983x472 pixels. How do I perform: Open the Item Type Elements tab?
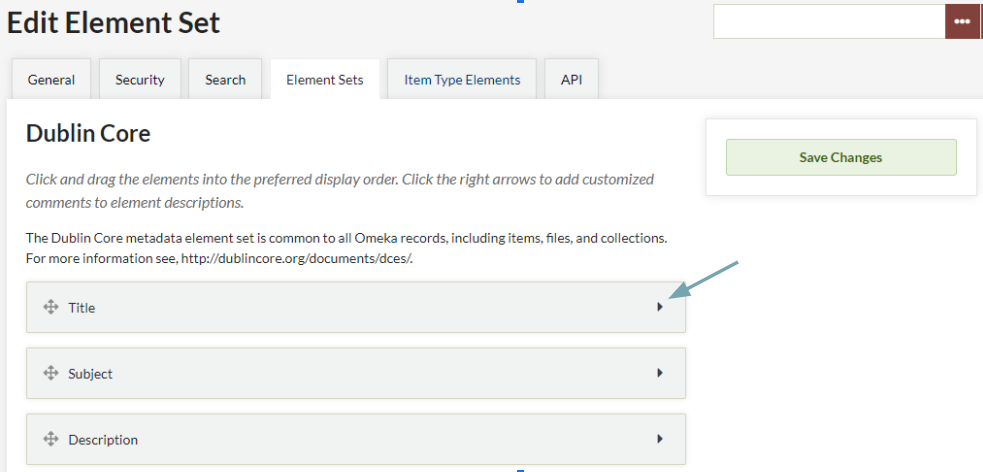(462, 80)
